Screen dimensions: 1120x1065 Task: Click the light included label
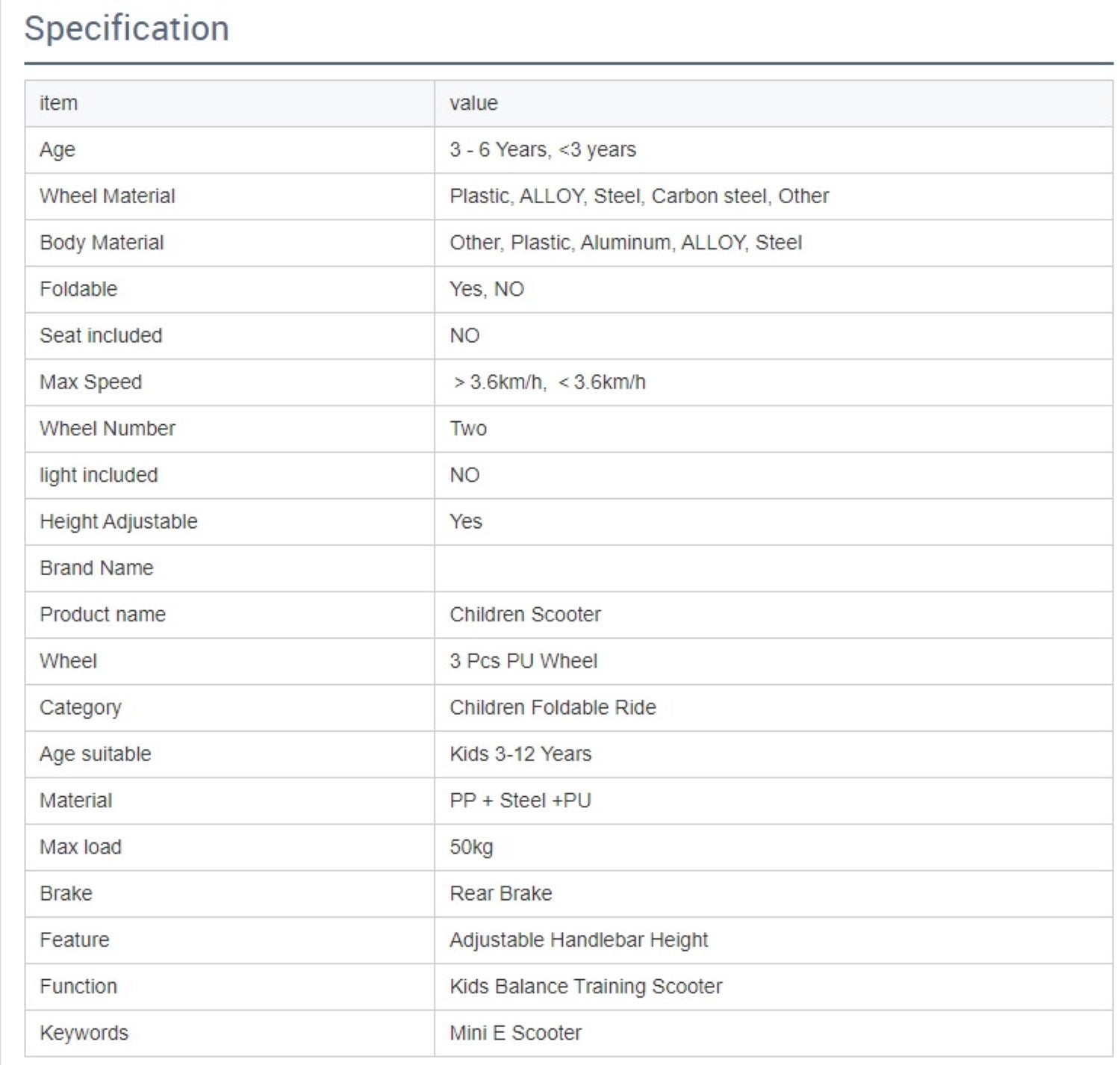click(x=99, y=475)
